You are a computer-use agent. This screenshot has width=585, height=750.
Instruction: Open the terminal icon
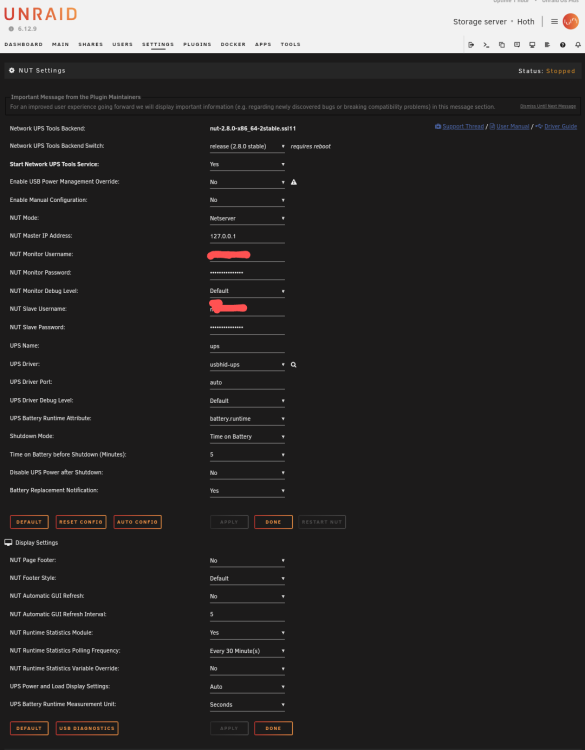click(x=486, y=45)
